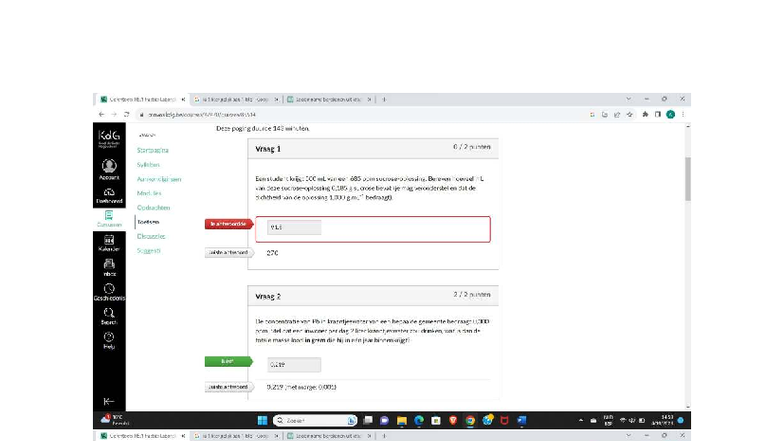Click the Search magnifier icon in sidebar
784x441 pixels.
[109, 315]
